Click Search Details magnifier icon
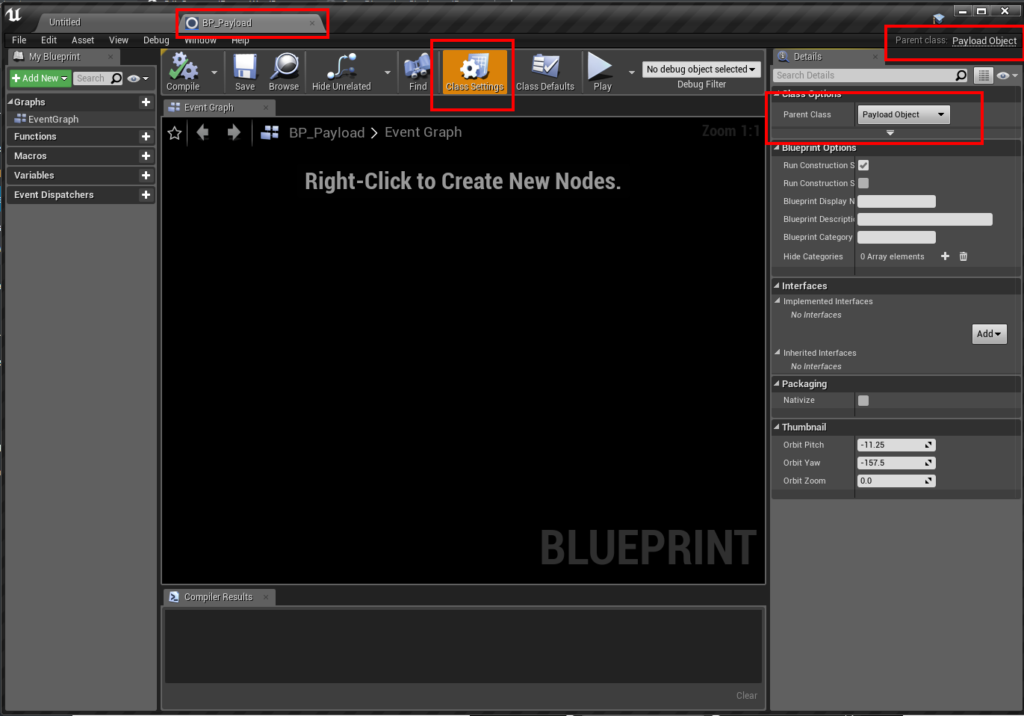1024x716 pixels. [x=961, y=75]
